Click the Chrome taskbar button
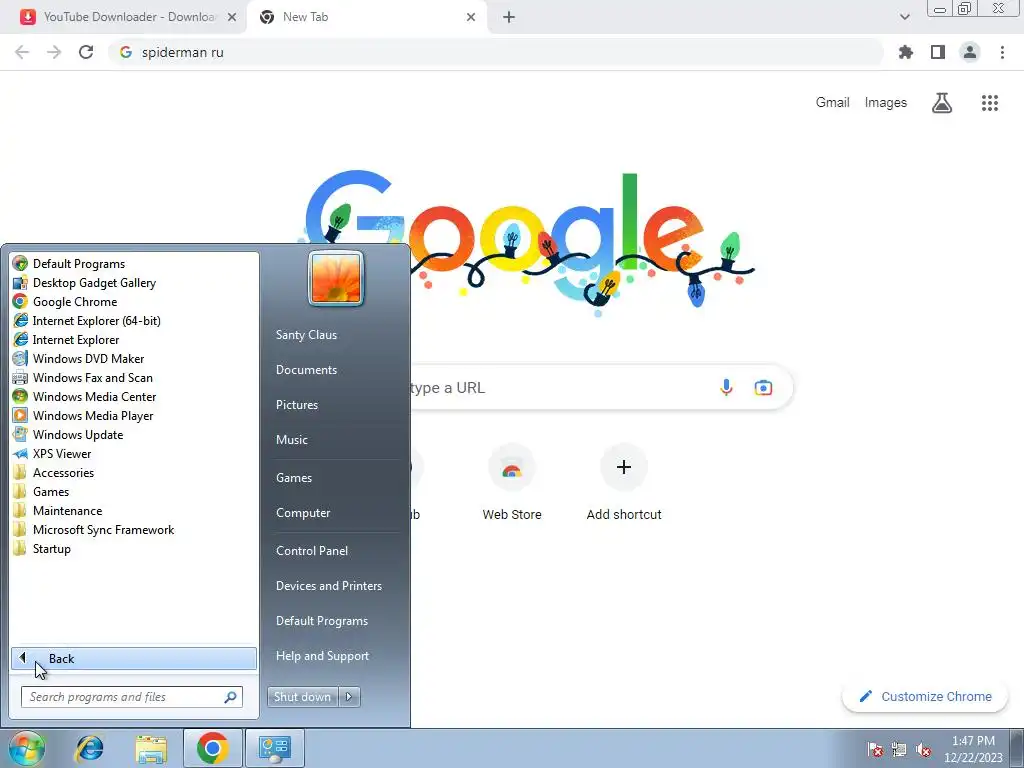 pos(212,748)
